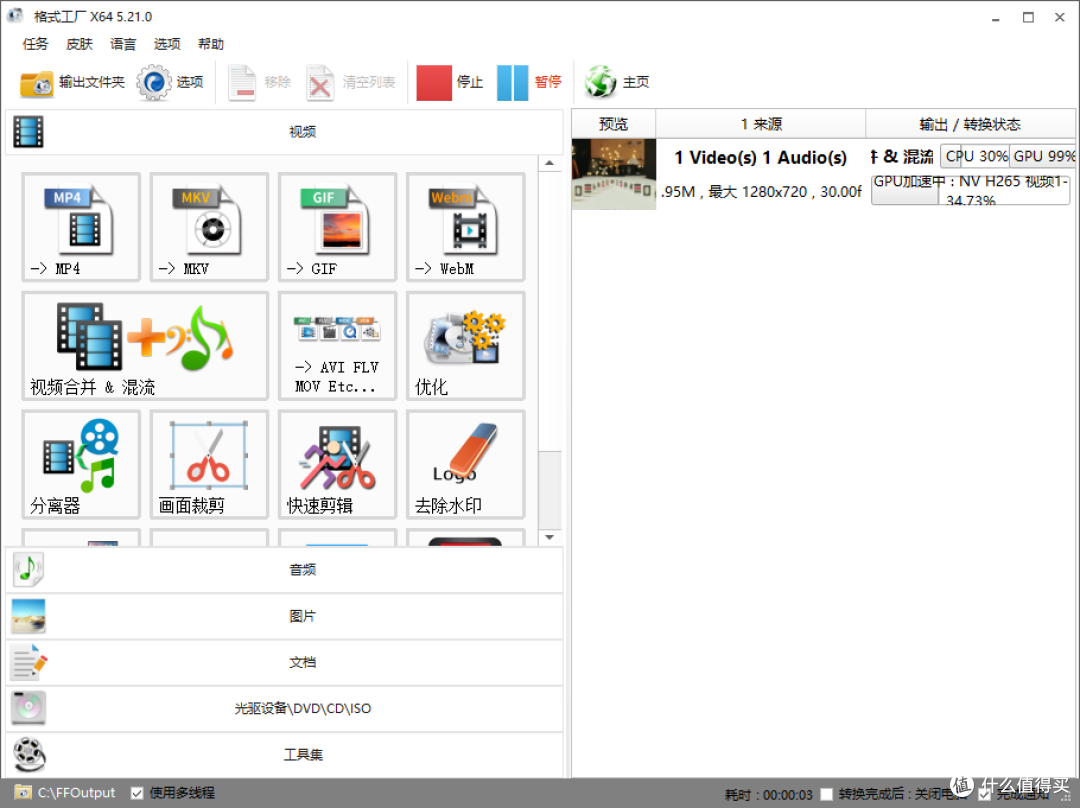Viewport: 1080px width, 808px height.
Task: Click the optical drive disc icon
Action: click(28, 708)
